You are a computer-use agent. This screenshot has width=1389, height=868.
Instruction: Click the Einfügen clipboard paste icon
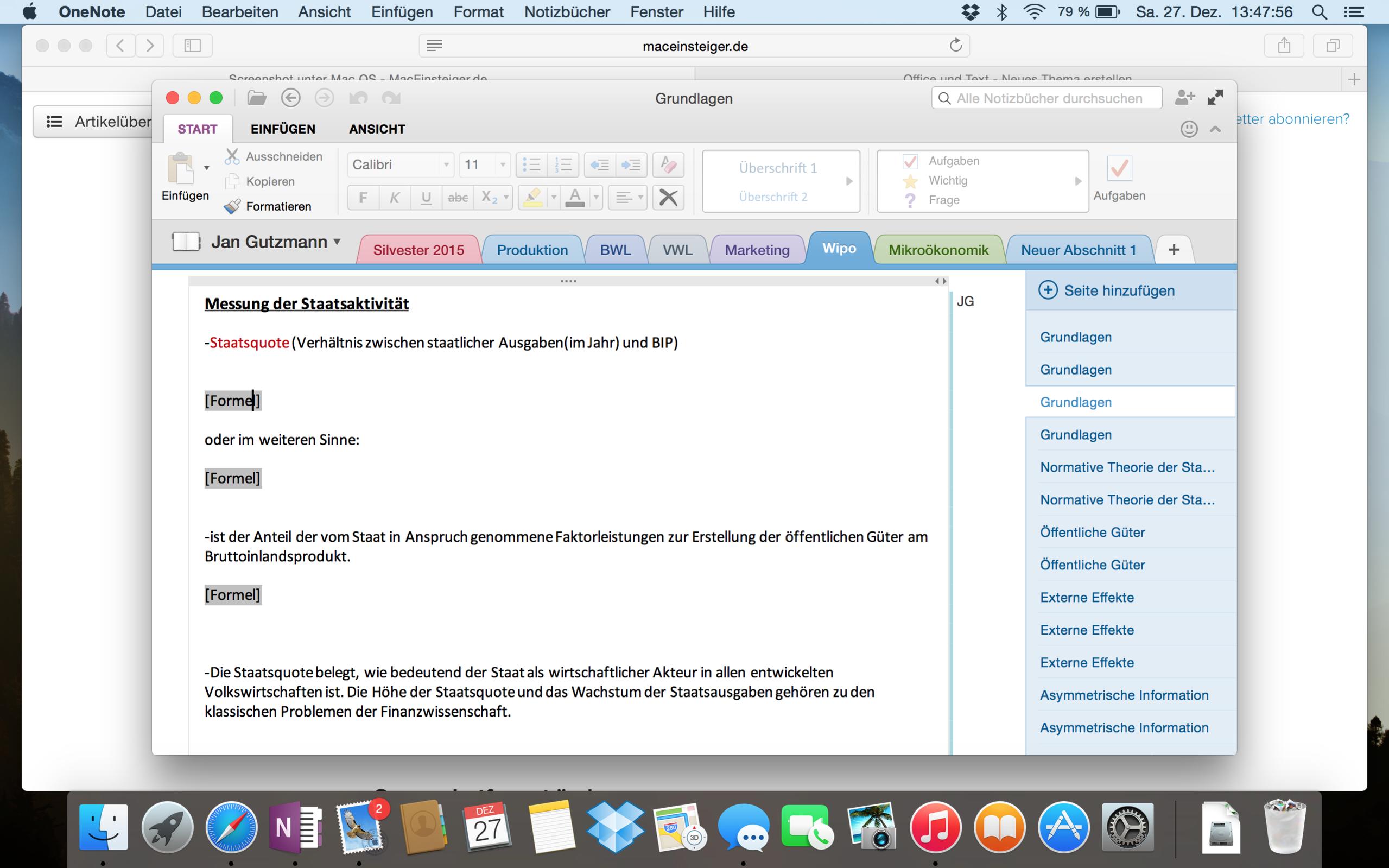(x=181, y=168)
